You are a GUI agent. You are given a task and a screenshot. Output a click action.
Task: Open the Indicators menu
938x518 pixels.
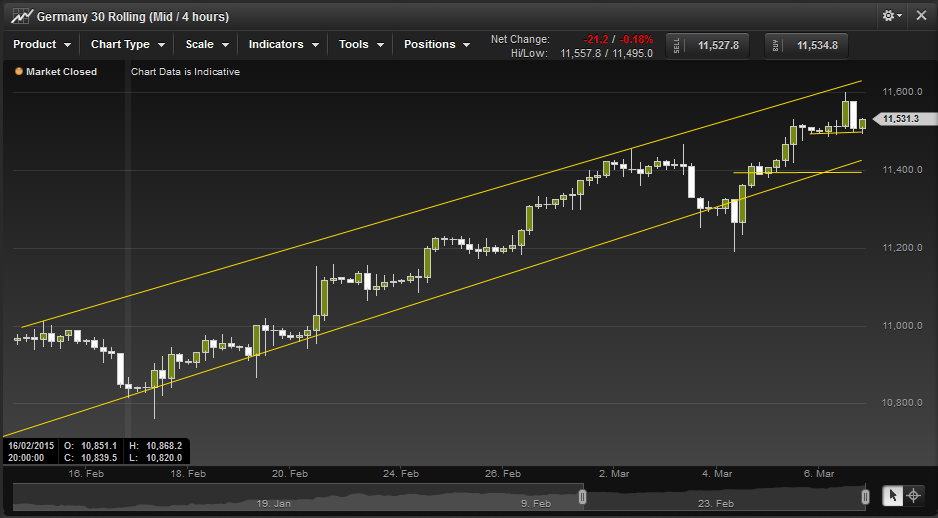pos(284,44)
